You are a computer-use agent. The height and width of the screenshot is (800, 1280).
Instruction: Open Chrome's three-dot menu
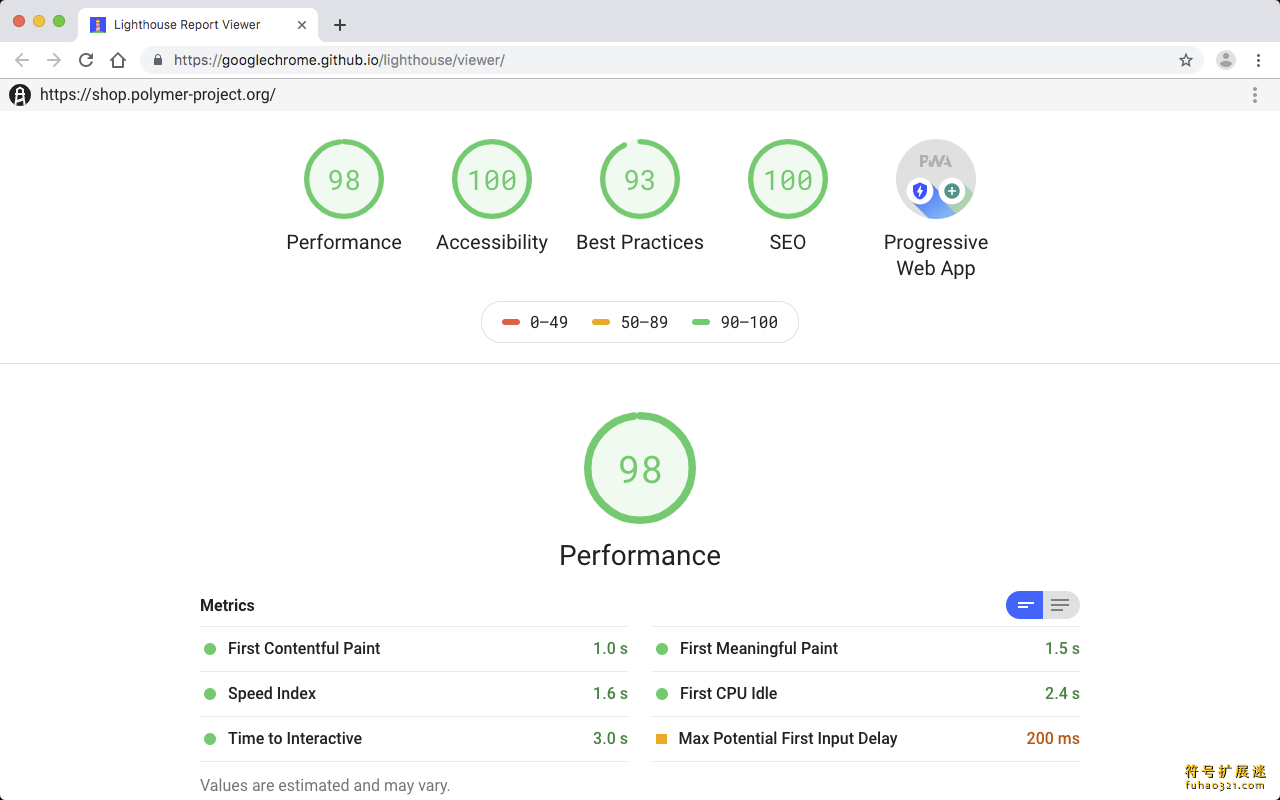coord(1259,60)
